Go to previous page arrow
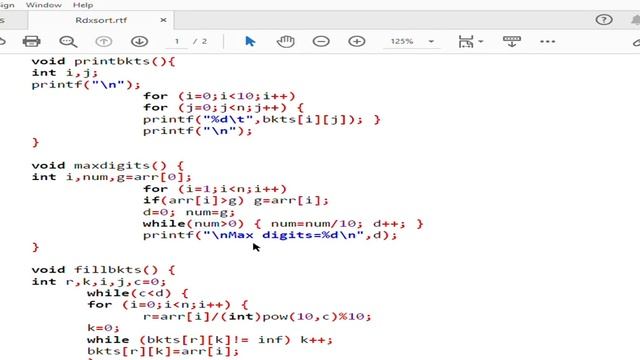640x360 pixels. (104, 41)
